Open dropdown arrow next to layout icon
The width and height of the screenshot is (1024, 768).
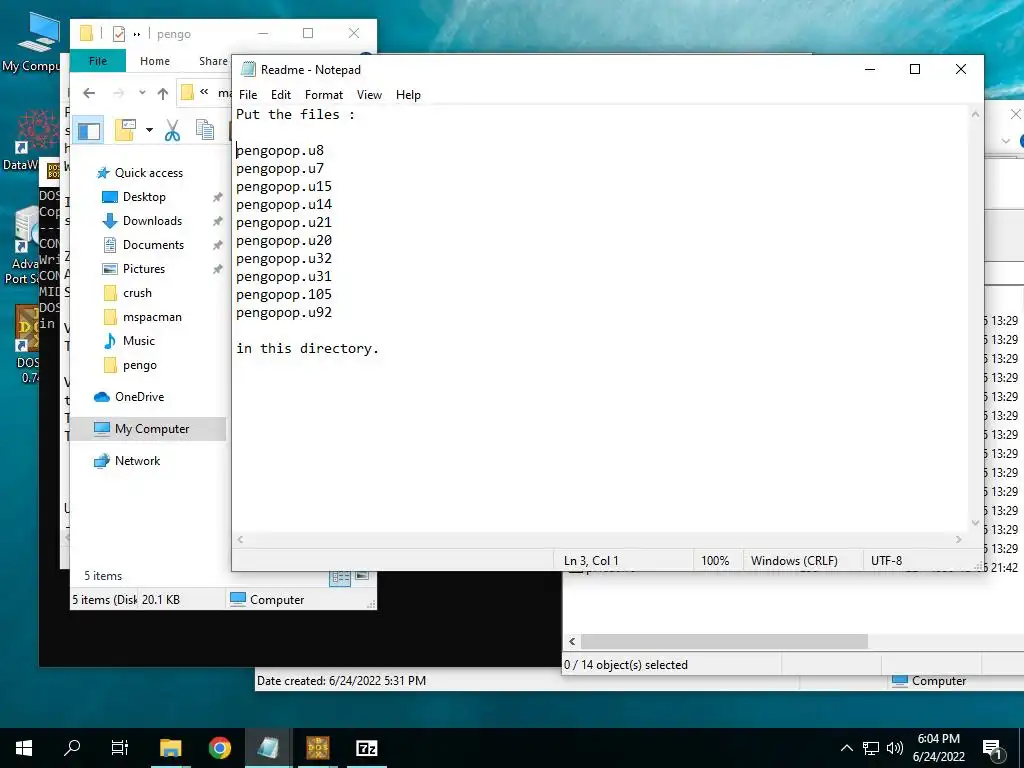click(x=150, y=130)
